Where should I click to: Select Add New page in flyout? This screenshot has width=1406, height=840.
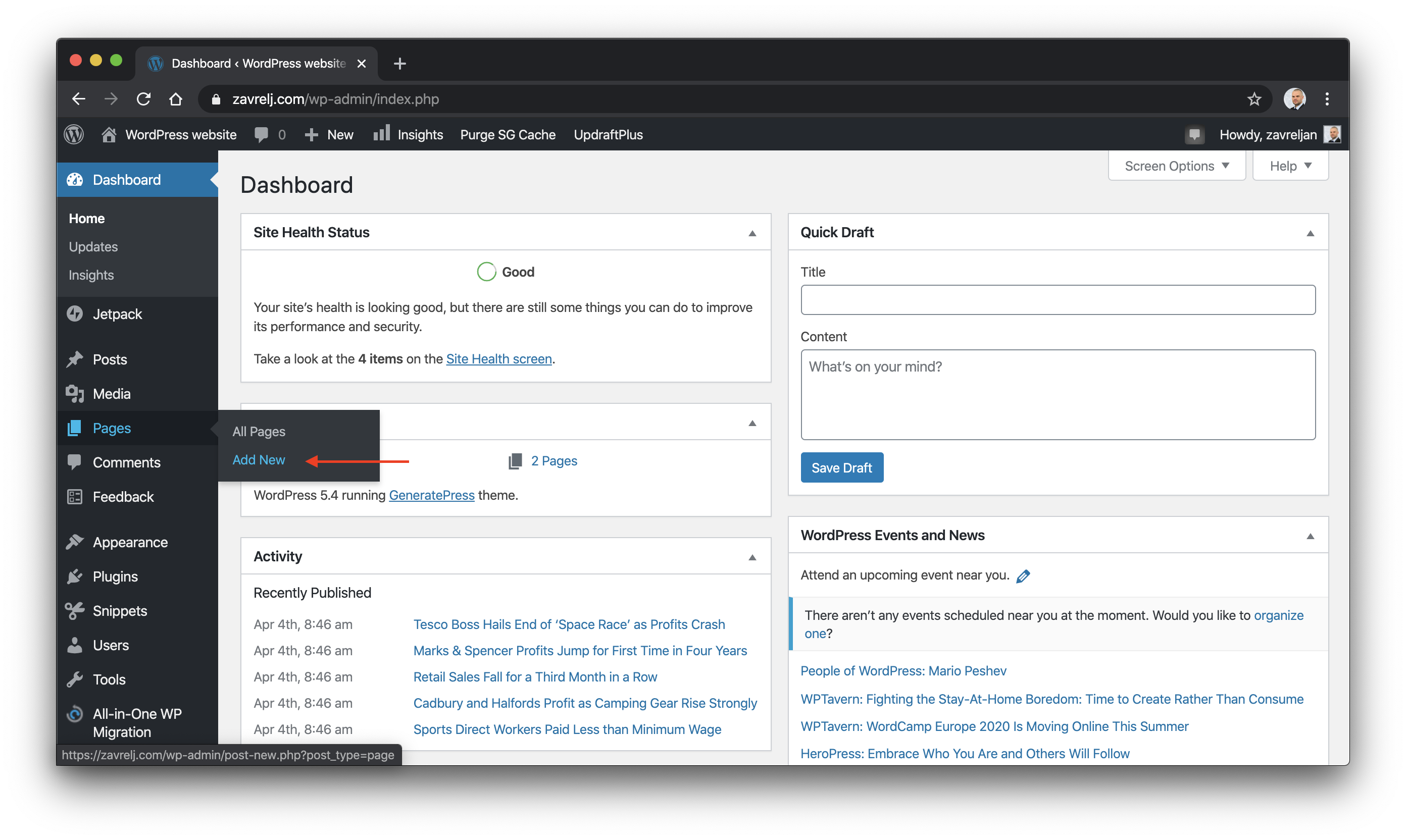259,459
